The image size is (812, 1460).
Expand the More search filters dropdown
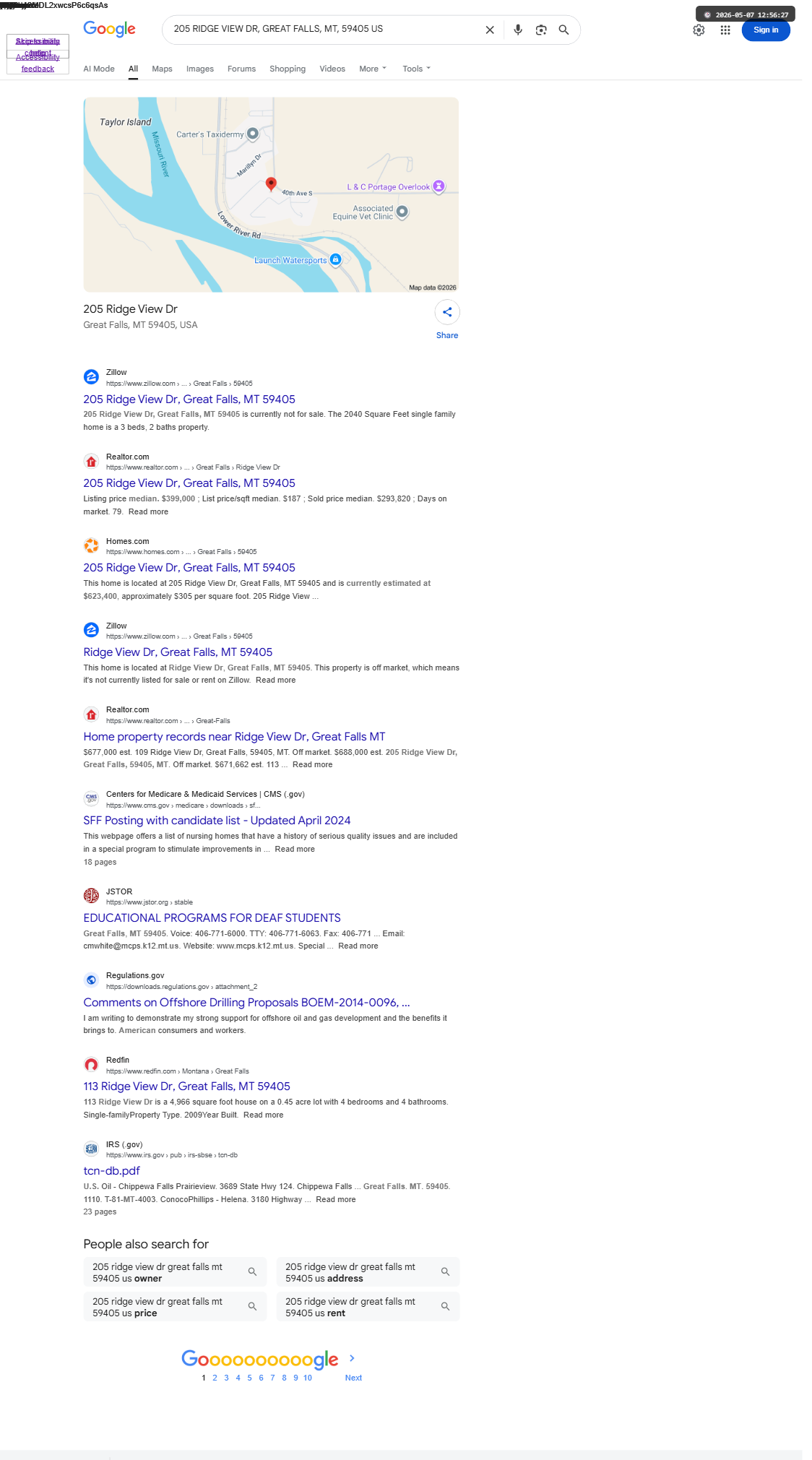point(373,69)
